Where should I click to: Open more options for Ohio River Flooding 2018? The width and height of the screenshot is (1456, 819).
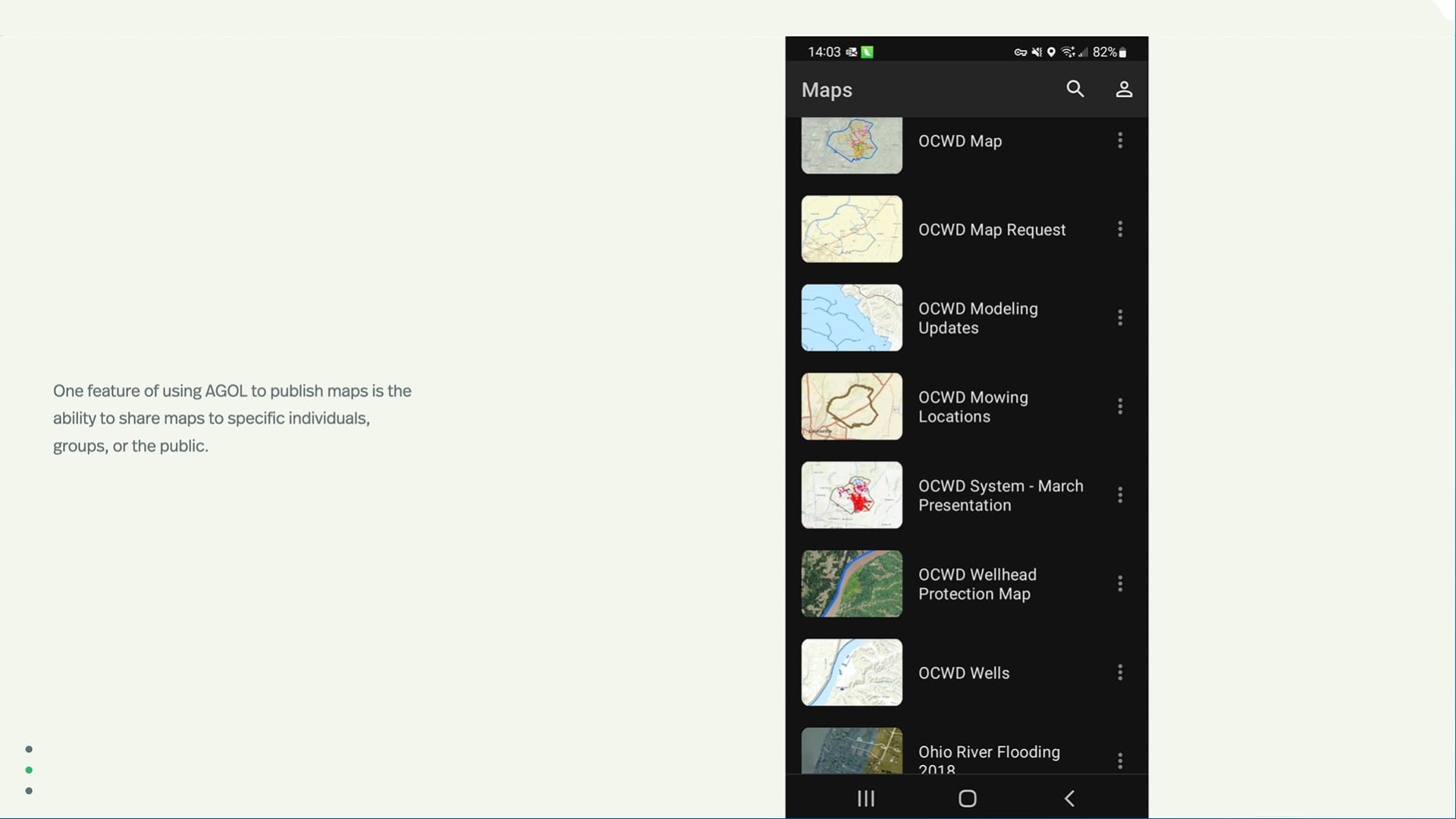point(1120,761)
